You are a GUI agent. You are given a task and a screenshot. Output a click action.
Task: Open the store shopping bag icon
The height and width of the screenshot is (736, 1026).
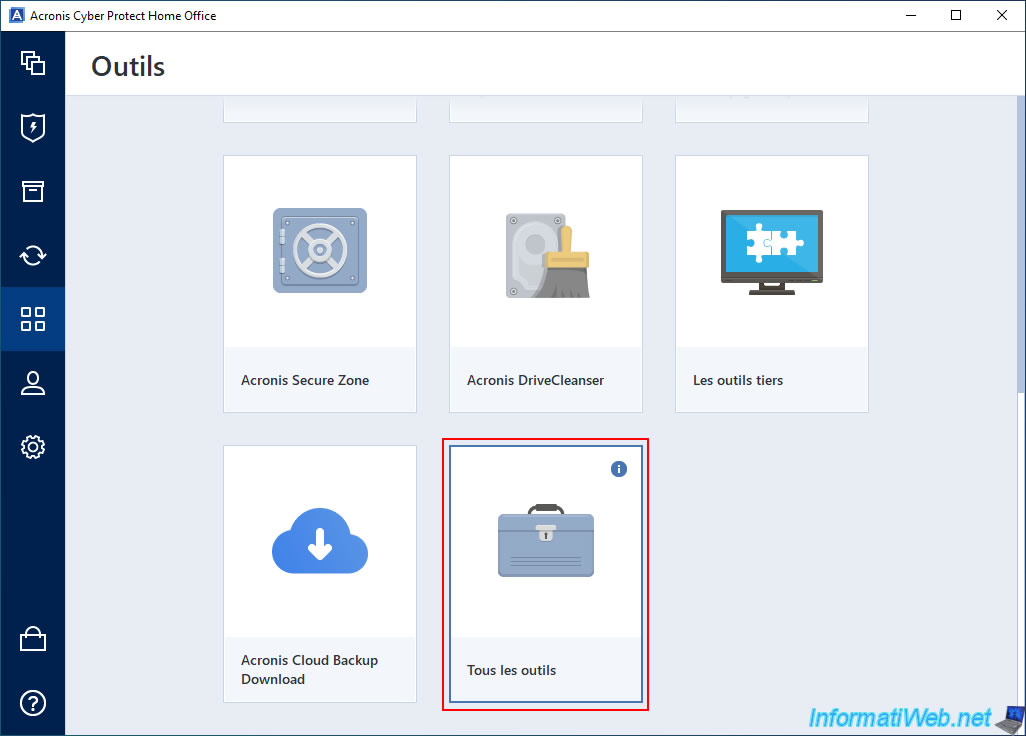[33, 639]
